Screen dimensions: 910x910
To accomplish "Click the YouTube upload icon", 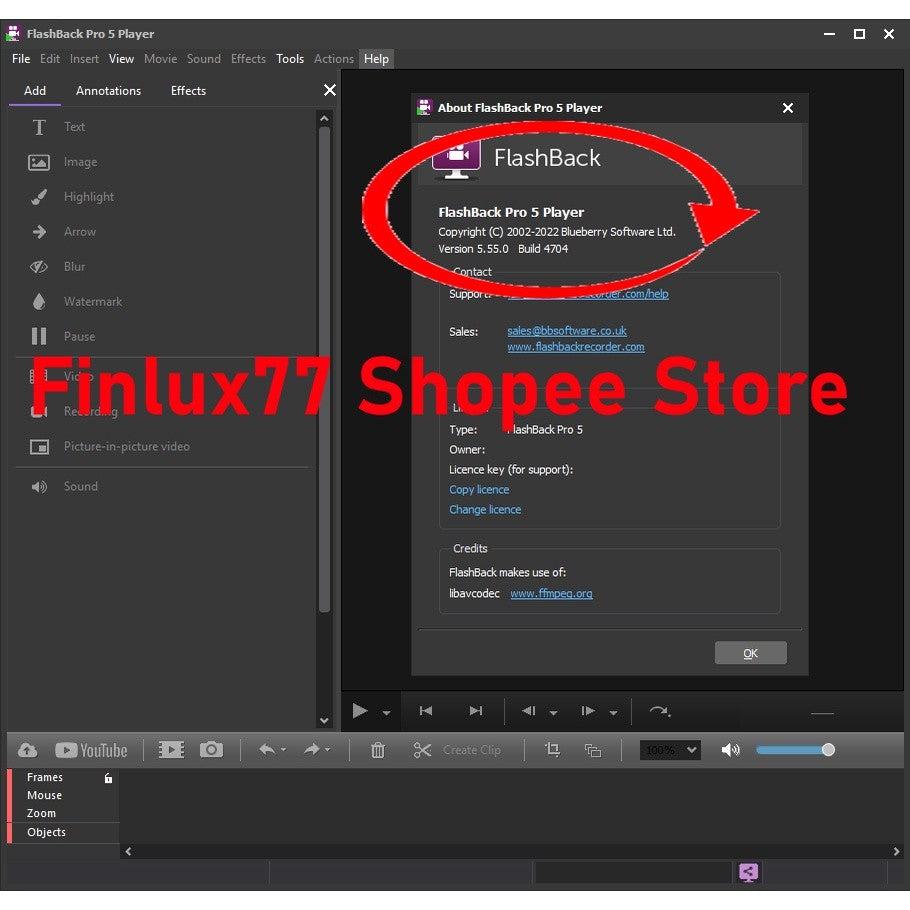I will tap(91, 750).
